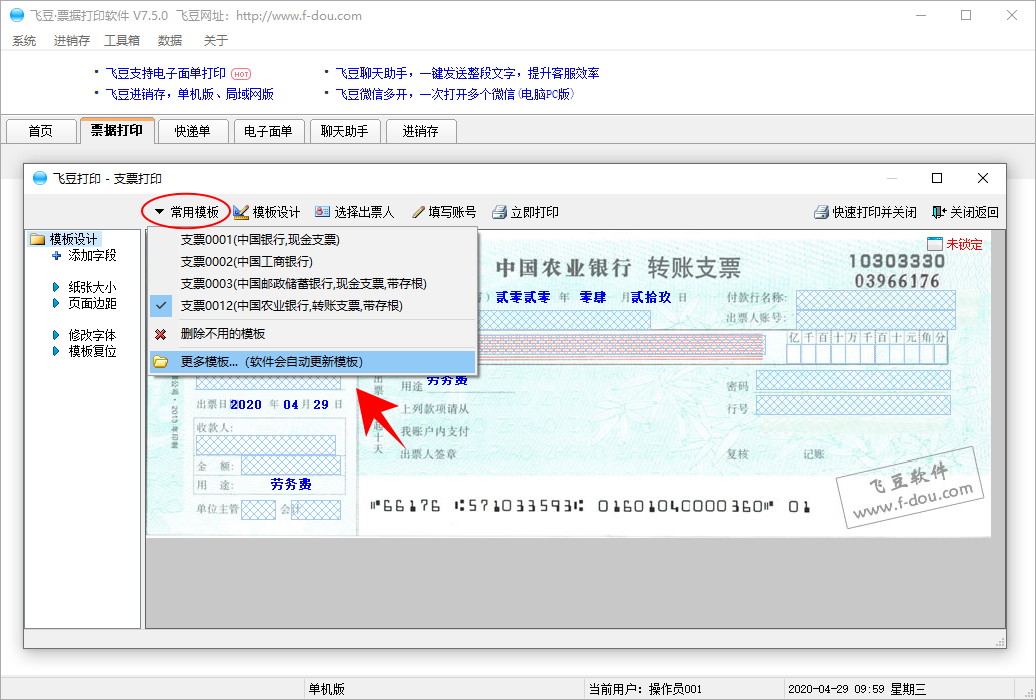1036x700 pixels.
Task: Click the 填写账号 pen icon
Action: click(x=418, y=212)
